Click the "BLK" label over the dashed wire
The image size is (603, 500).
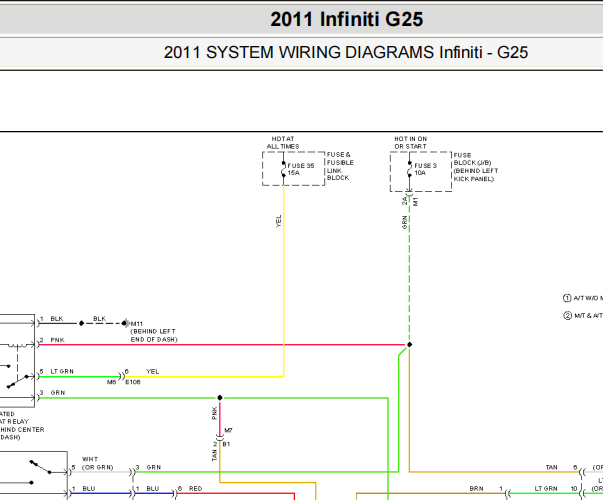click(99, 319)
